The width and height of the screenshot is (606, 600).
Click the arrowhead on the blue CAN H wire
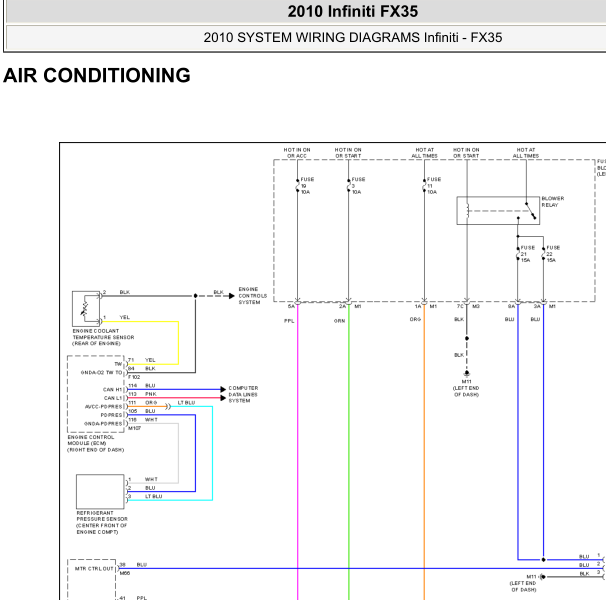point(223,389)
